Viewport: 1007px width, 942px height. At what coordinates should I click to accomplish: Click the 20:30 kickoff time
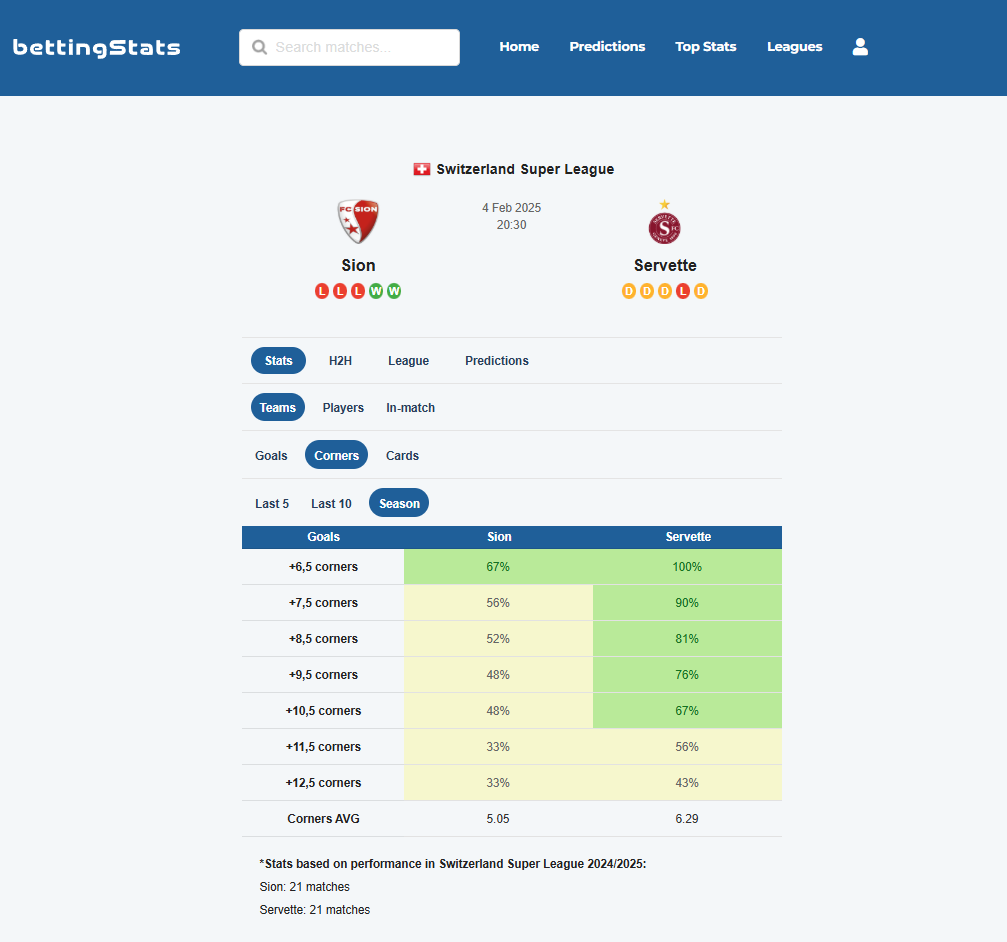pos(511,225)
